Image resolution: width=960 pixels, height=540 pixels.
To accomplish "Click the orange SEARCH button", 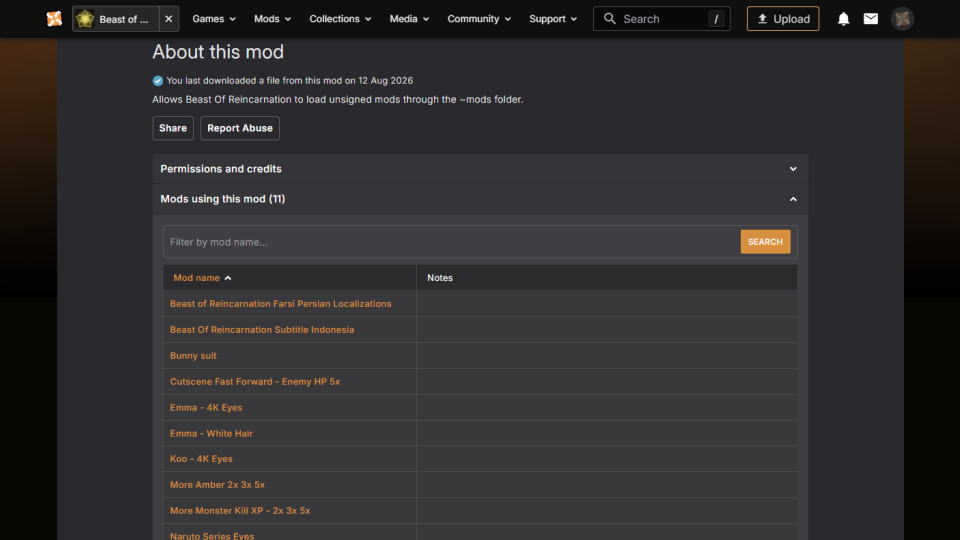I will 765,242.
